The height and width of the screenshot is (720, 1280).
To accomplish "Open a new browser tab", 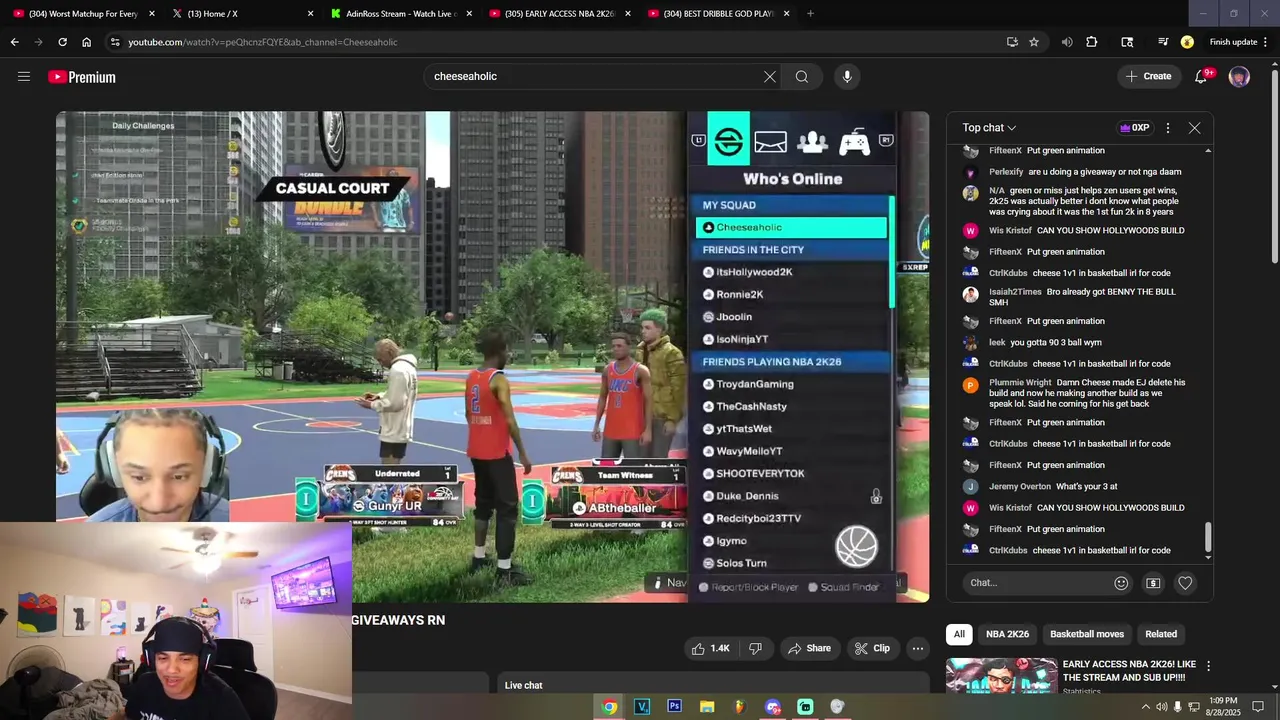I will (x=810, y=14).
